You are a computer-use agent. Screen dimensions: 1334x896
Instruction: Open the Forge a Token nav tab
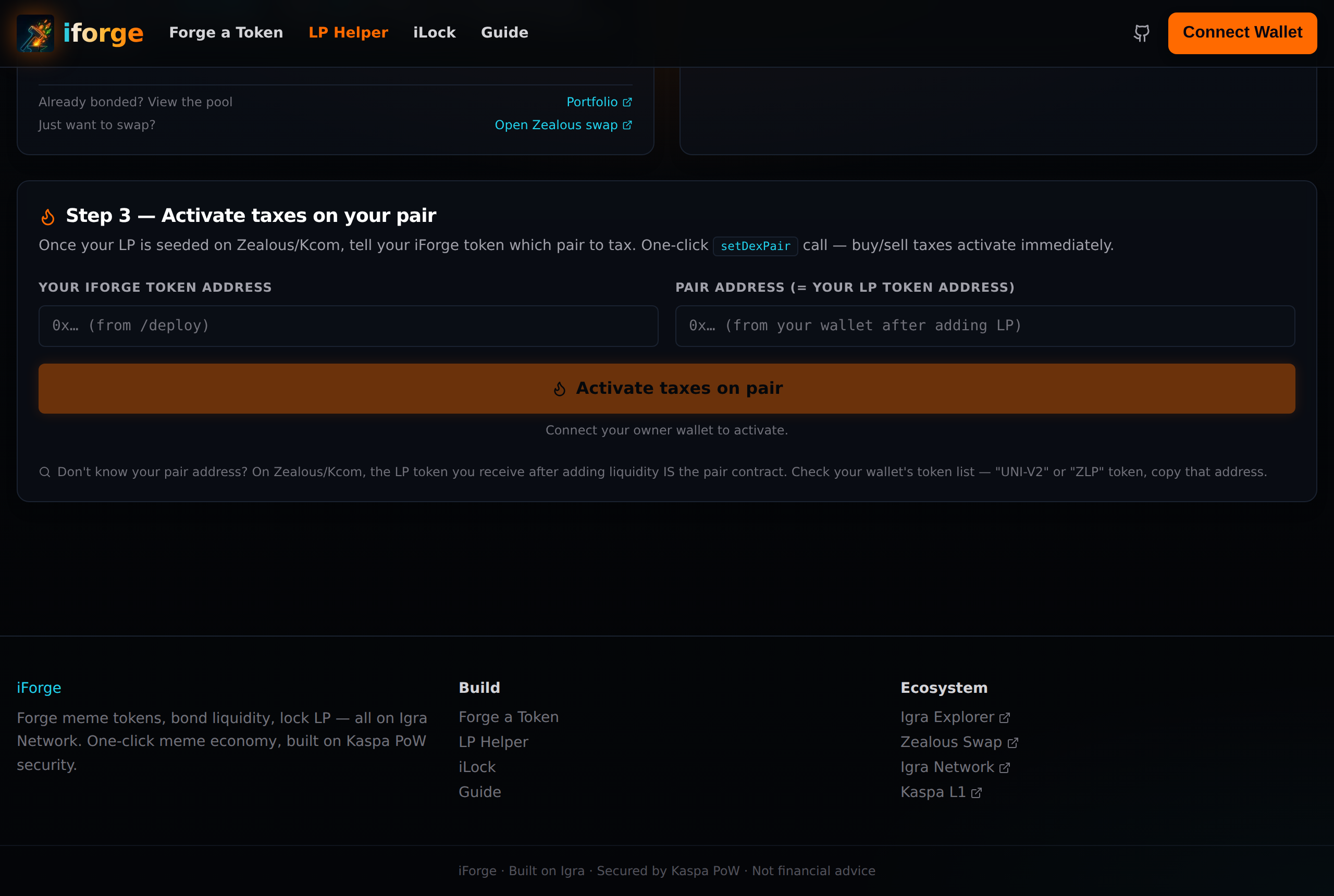[226, 33]
